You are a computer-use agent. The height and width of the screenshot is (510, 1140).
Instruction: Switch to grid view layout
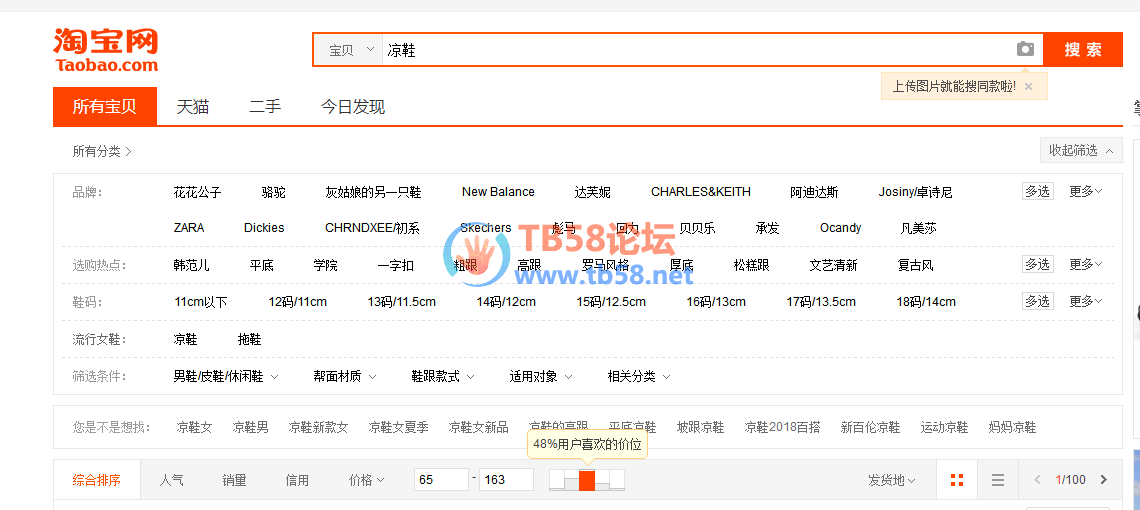[957, 480]
